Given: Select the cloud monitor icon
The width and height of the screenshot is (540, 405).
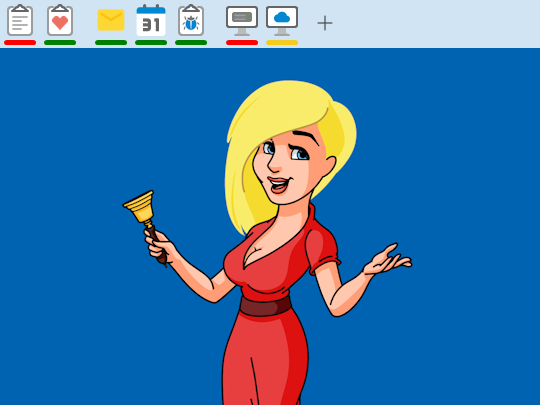Looking at the screenshot, I should (x=282, y=21).
